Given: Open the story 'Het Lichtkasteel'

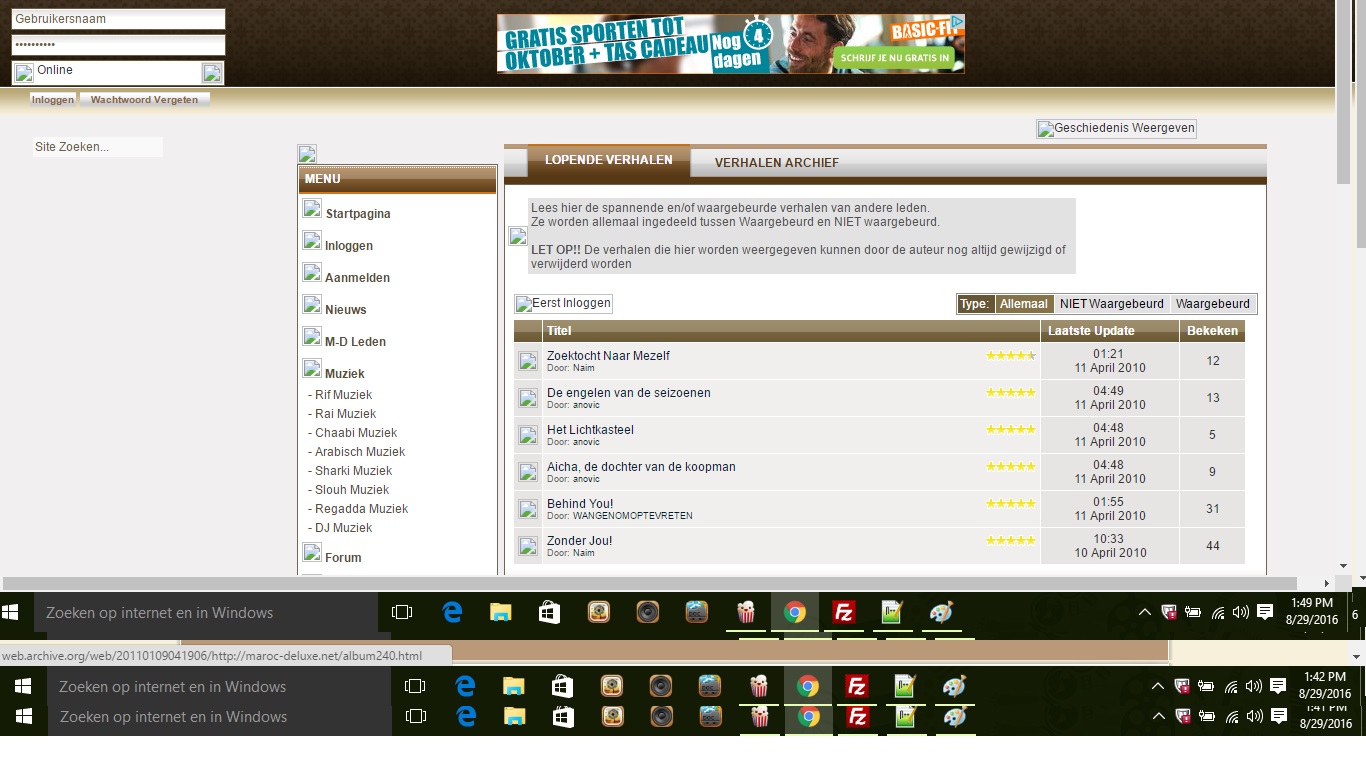Looking at the screenshot, I should pyautogui.click(x=590, y=430).
